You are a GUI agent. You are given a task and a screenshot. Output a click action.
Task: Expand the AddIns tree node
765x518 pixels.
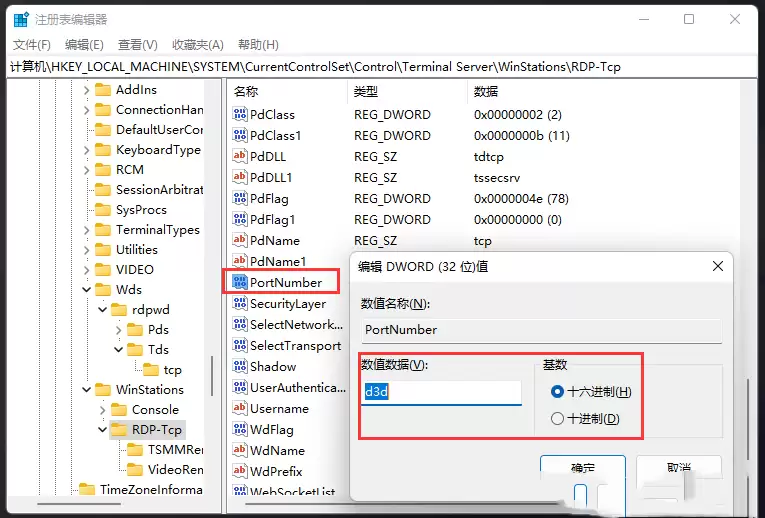[x=85, y=90]
